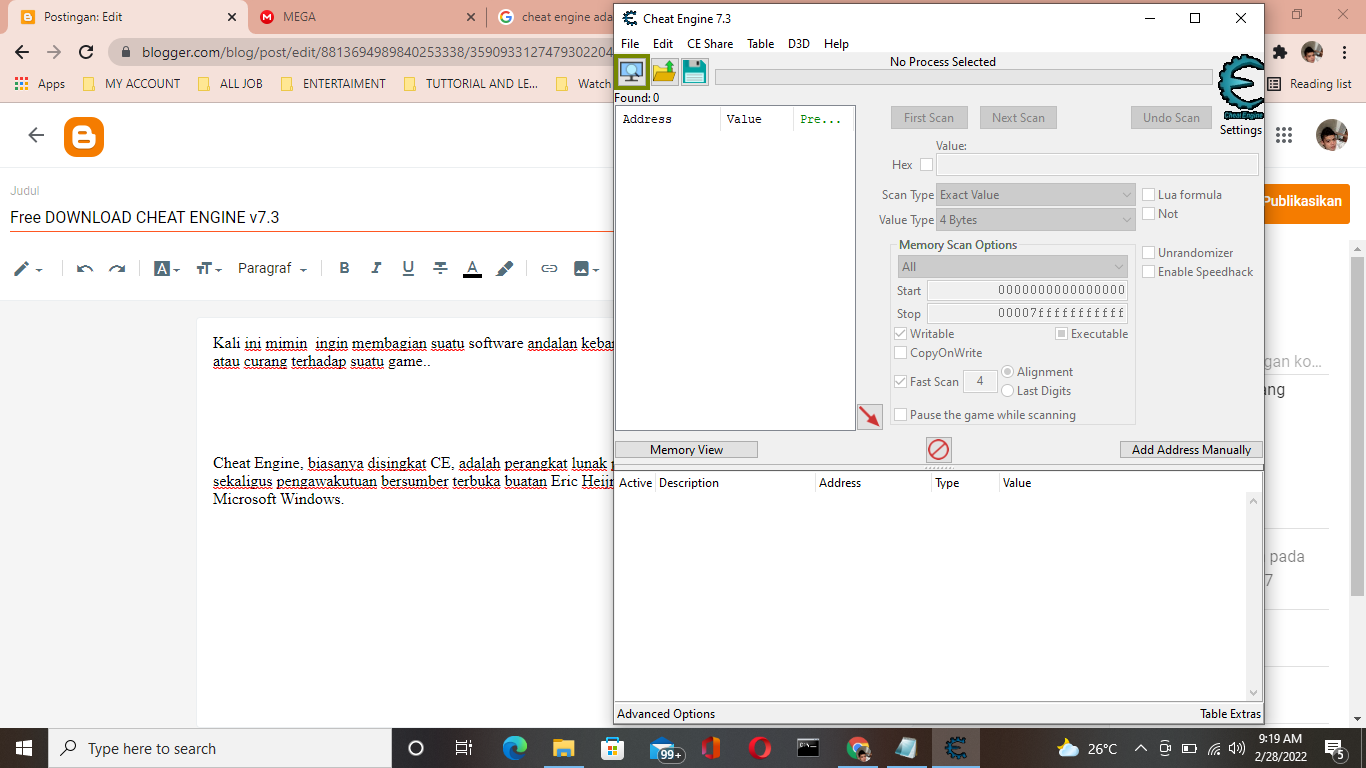Click the Memory View button

(686, 450)
